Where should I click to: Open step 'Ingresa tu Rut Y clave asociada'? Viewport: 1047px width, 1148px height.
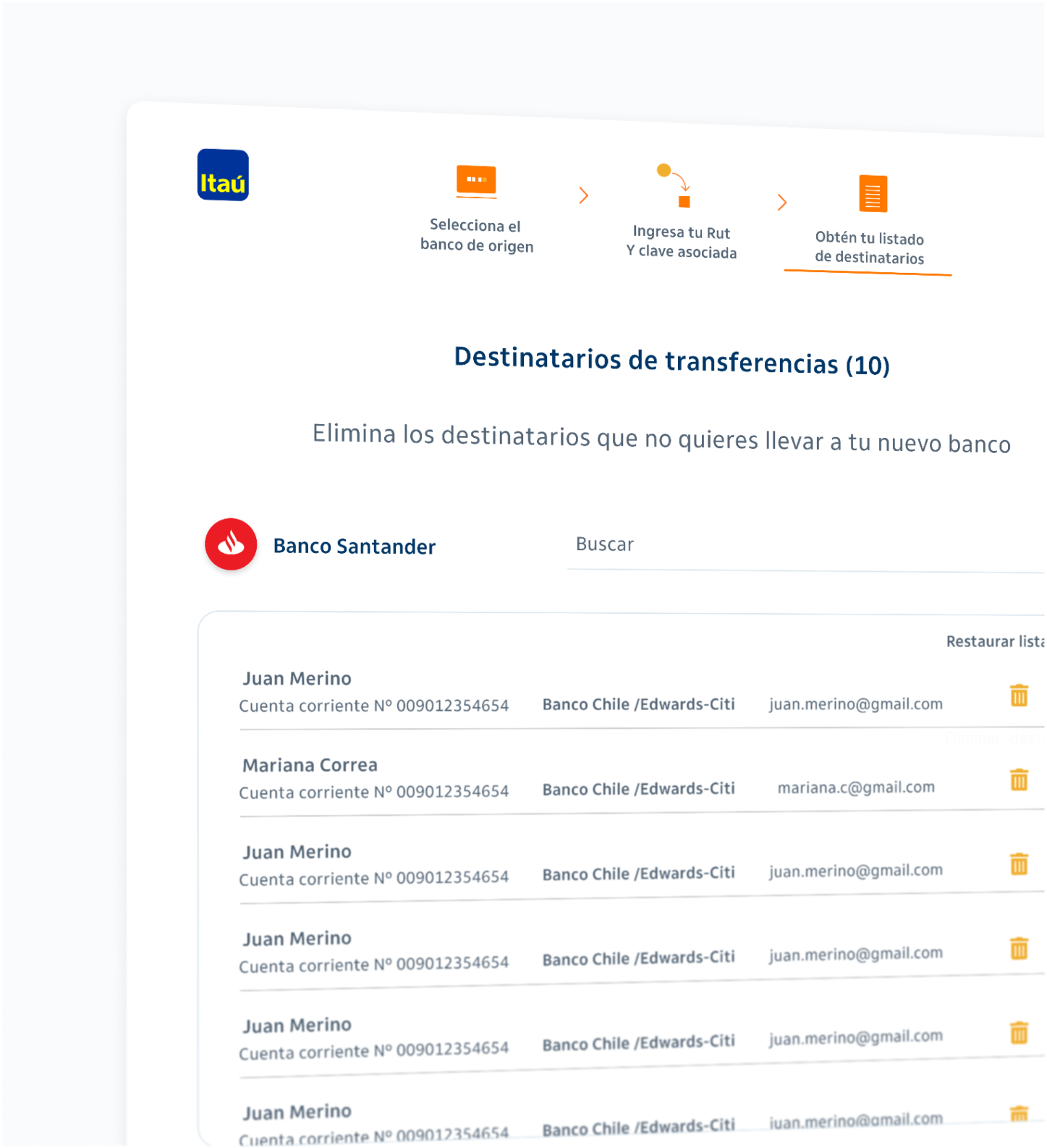[682, 242]
